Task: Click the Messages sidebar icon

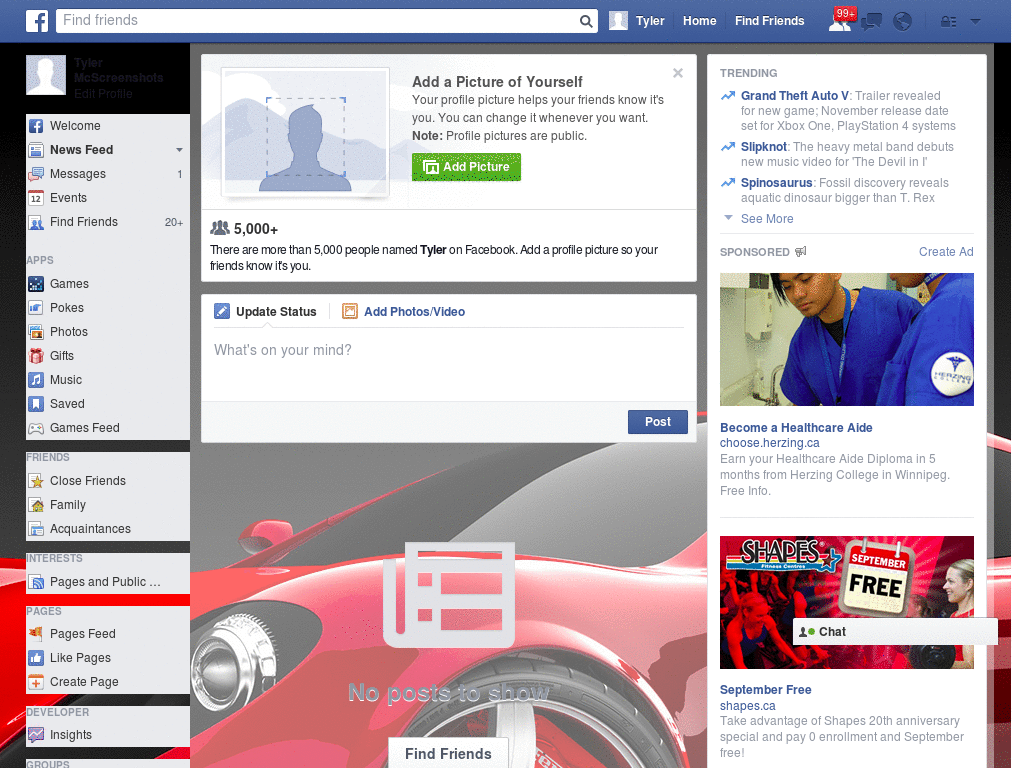Action: pyautogui.click(x=36, y=174)
